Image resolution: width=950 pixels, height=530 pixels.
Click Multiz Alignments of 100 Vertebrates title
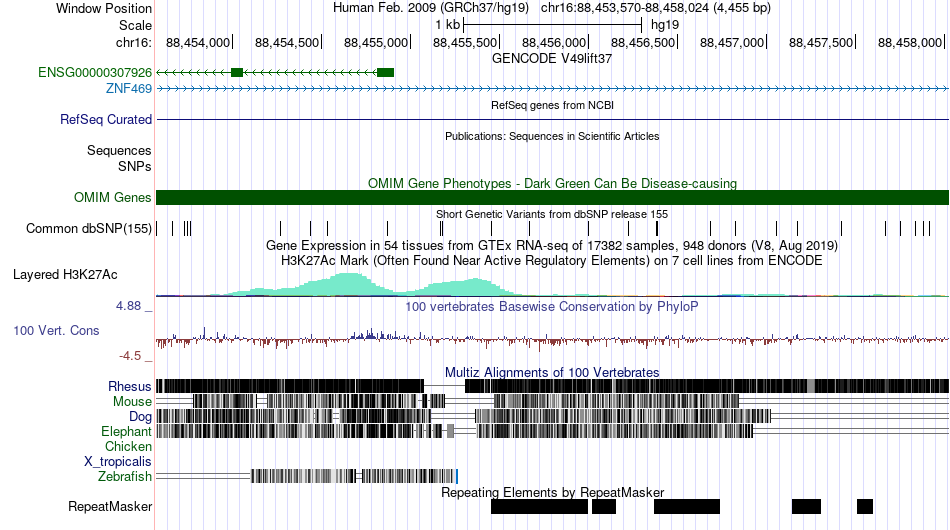(552, 372)
